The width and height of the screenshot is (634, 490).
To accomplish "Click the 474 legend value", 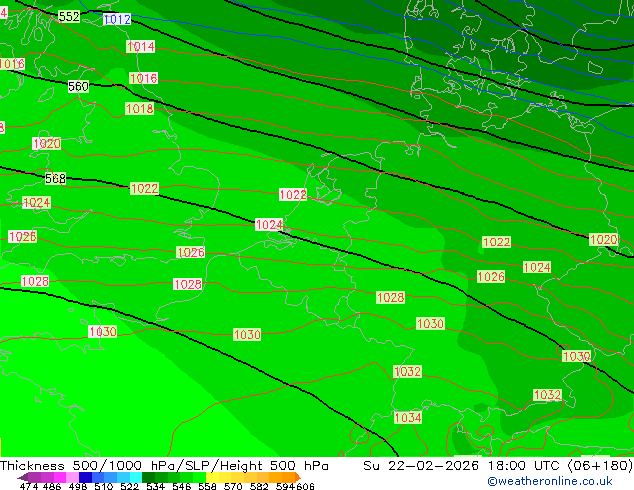I will tap(29, 486).
